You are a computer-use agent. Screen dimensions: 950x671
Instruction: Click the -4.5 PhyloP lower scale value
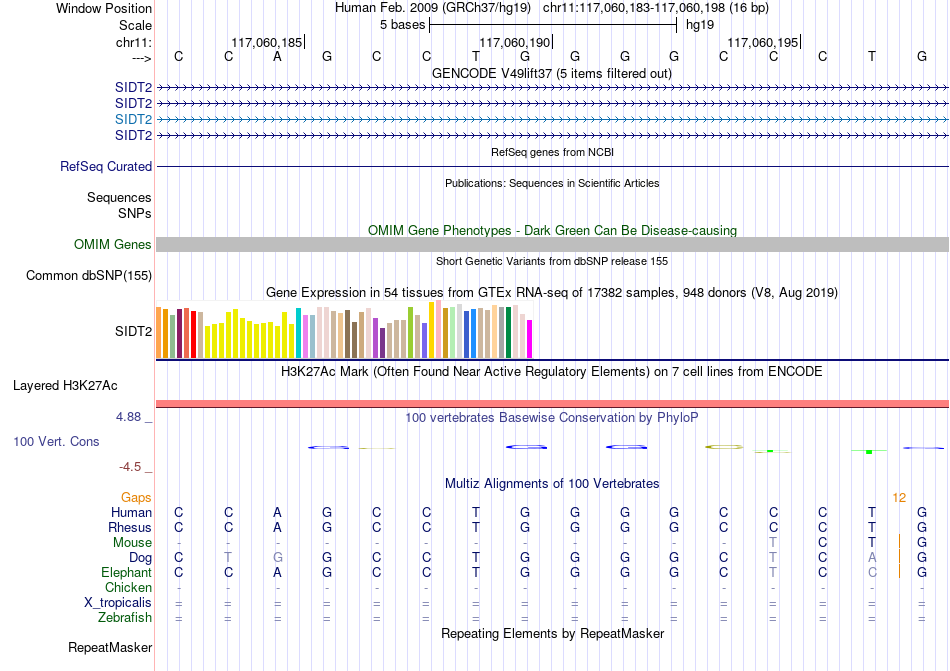tap(130, 467)
